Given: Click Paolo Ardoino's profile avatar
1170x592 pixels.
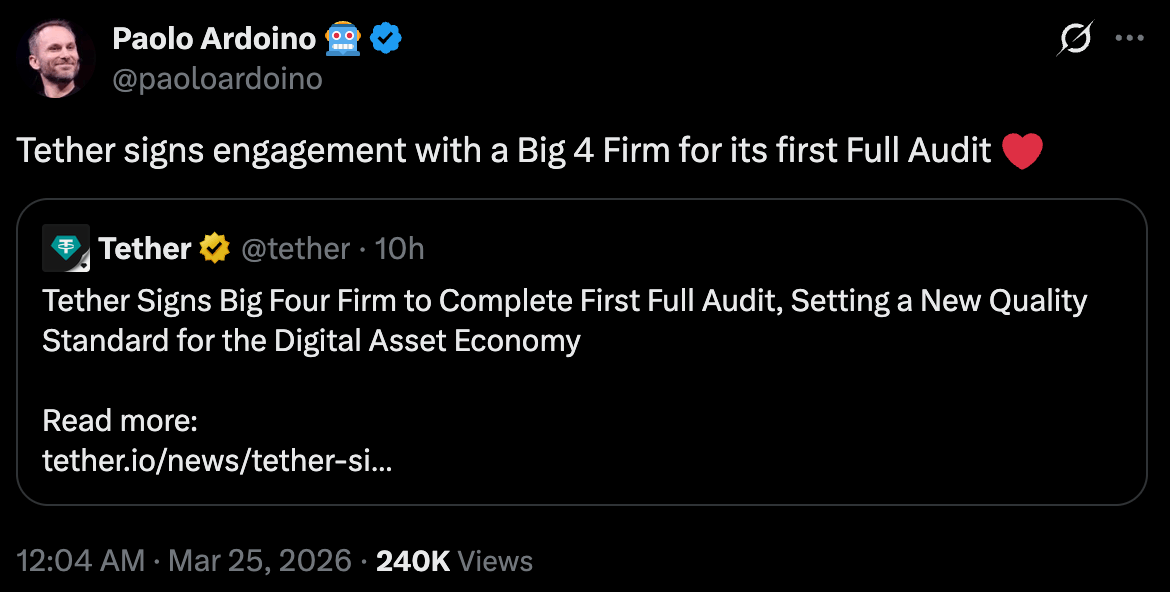Looking at the screenshot, I should 56,58.
